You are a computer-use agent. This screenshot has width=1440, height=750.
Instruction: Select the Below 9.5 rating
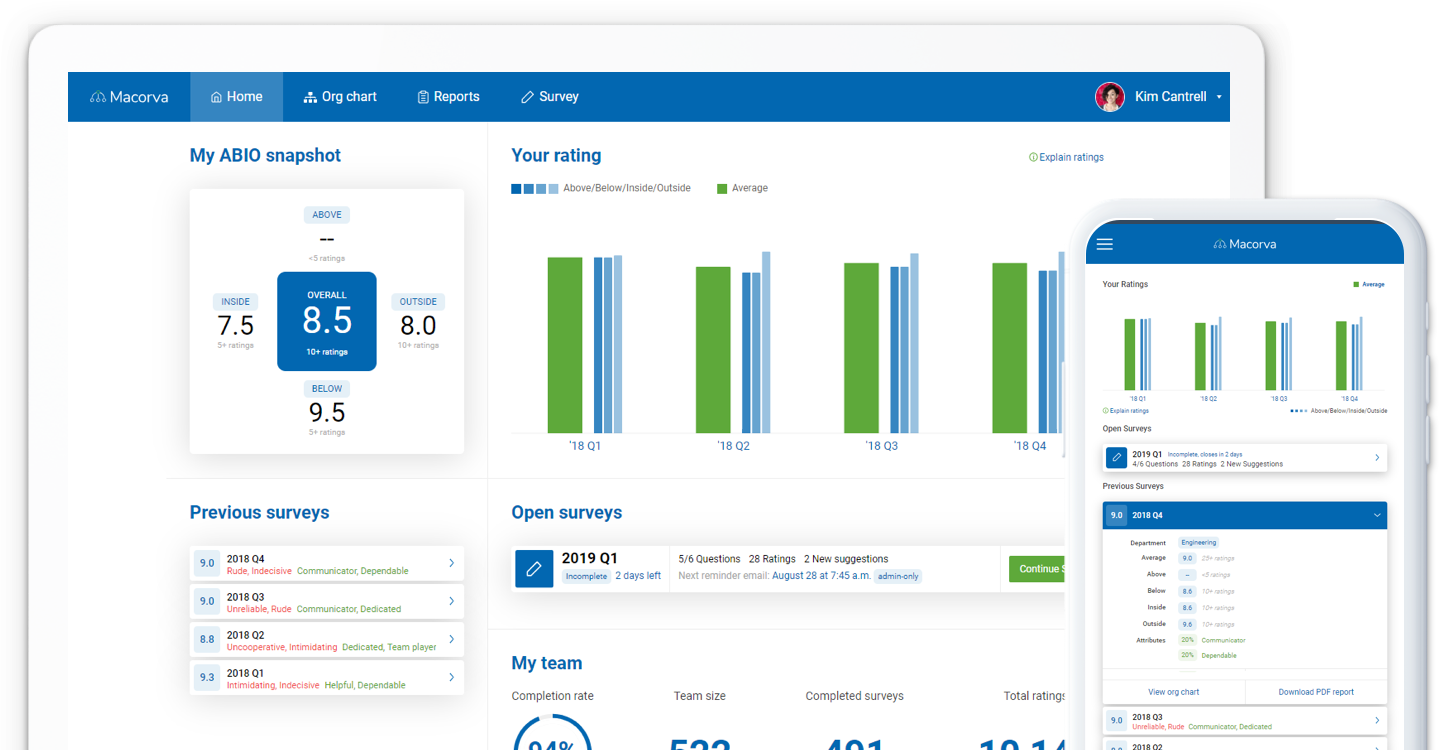point(327,408)
